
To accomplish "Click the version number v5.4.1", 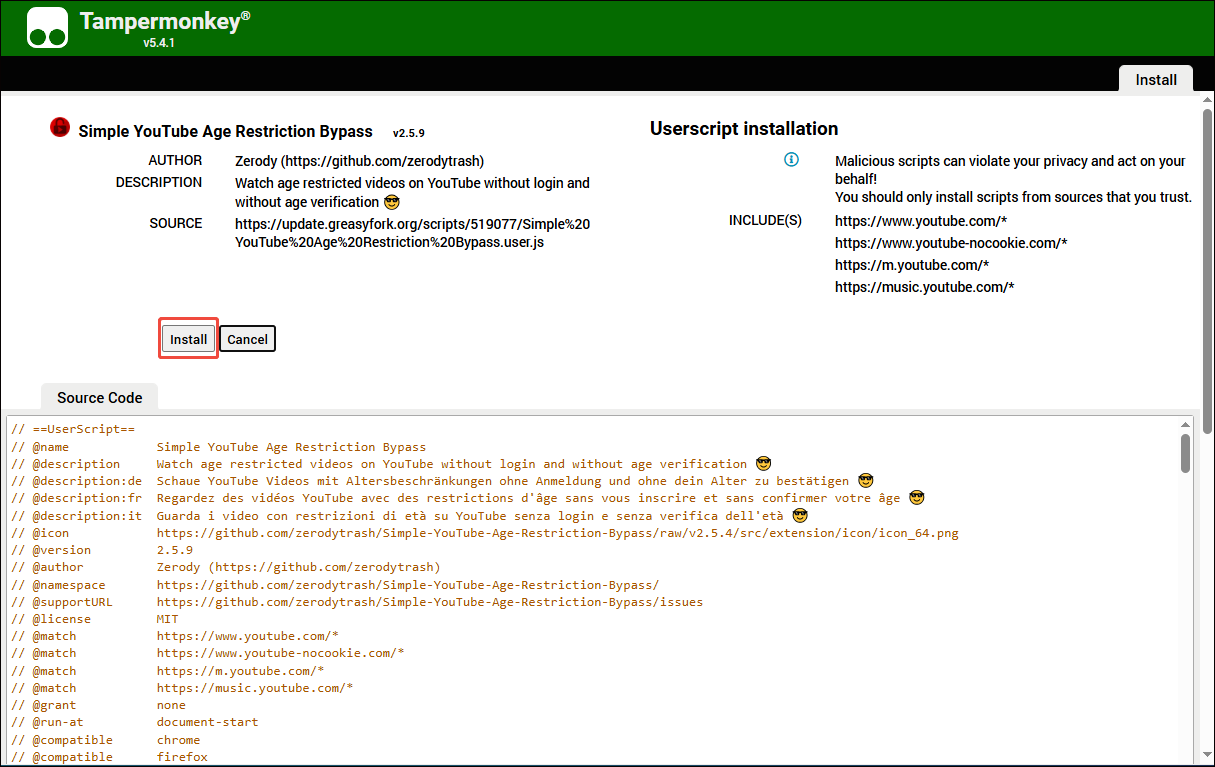I will [x=159, y=43].
